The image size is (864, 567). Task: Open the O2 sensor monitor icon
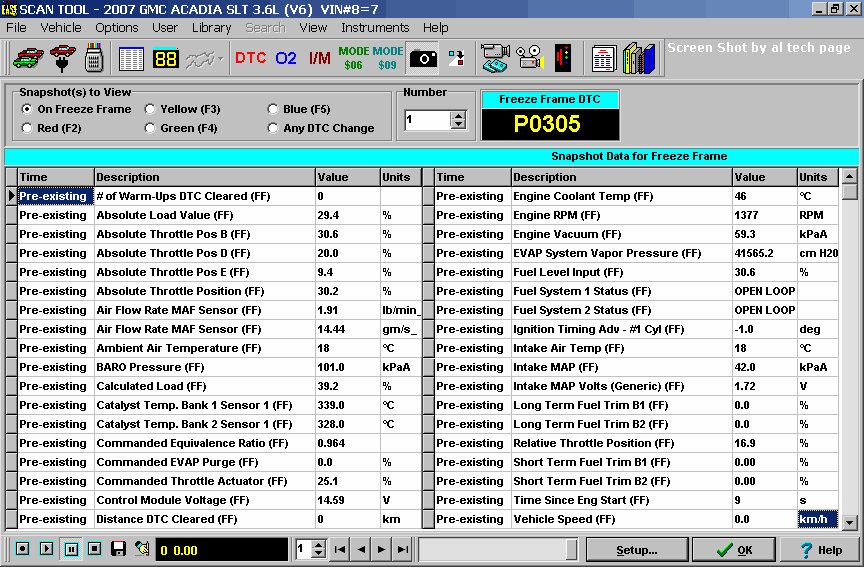coord(286,58)
